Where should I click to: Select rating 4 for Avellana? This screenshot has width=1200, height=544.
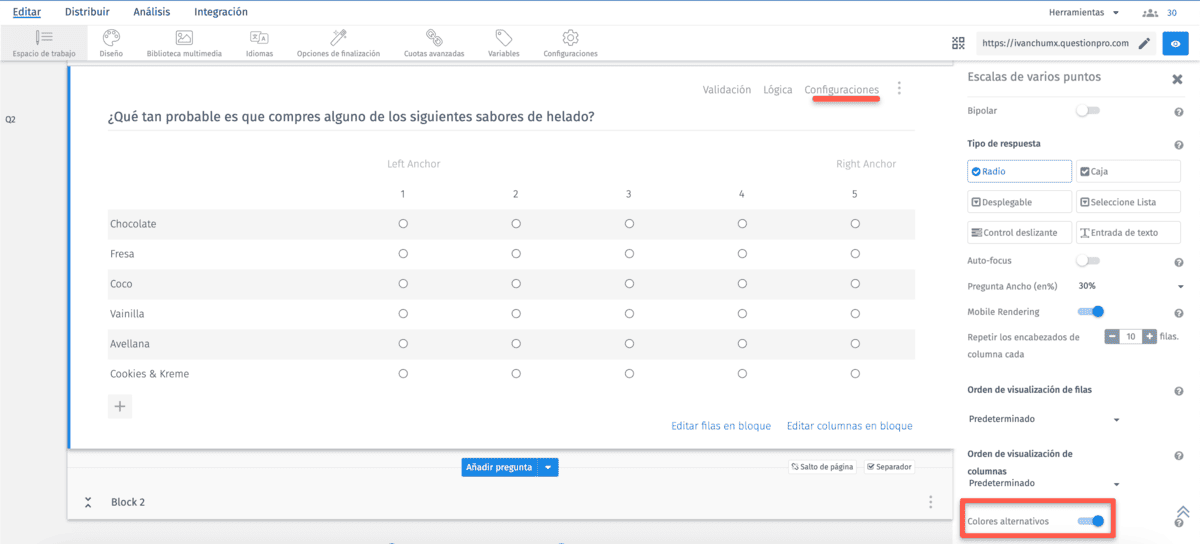click(742, 344)
